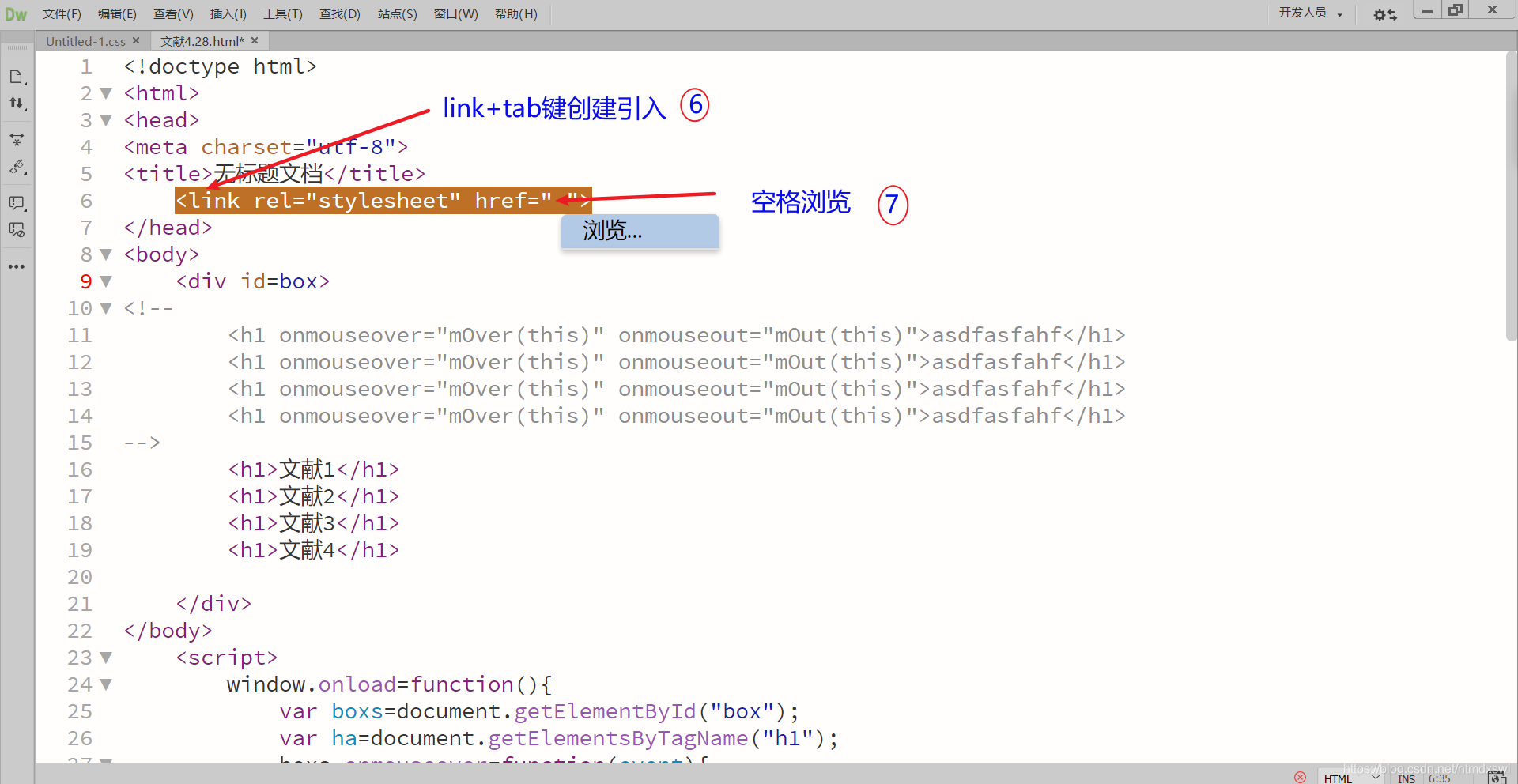Image resolution: width=1518 pixels, height=784 pixels.
Task: Click <h1>文献2</h1> code line
Action: point(313,496)
